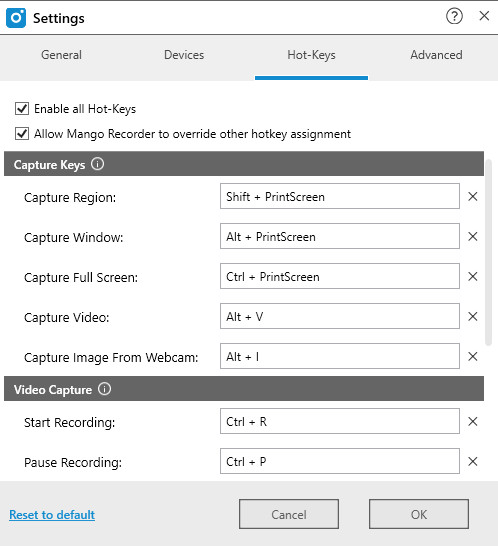The height and width of the screenshot is (546, 498).
Task: Click Reset to default link
Action: click(x=52, y=514)
